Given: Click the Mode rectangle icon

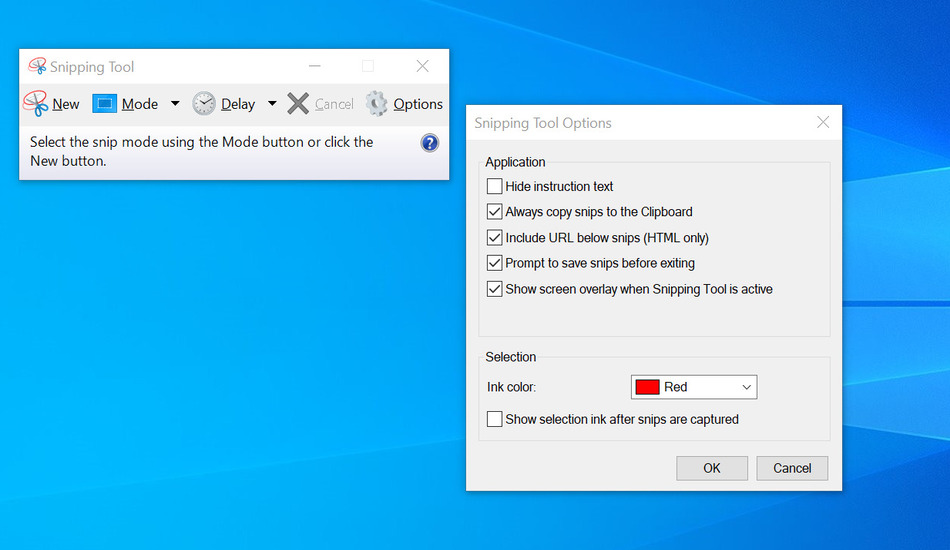Looking at the screenshot, I should coord(105,104).
